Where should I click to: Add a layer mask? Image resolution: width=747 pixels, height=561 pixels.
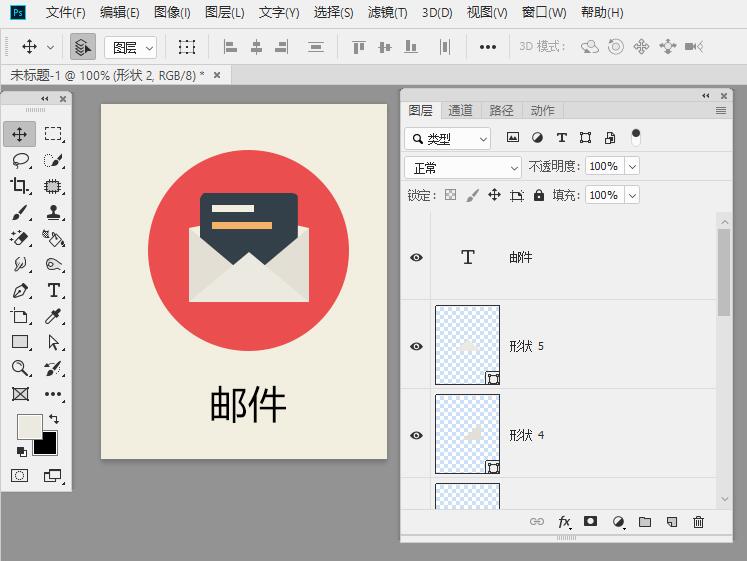pos(591,522)
